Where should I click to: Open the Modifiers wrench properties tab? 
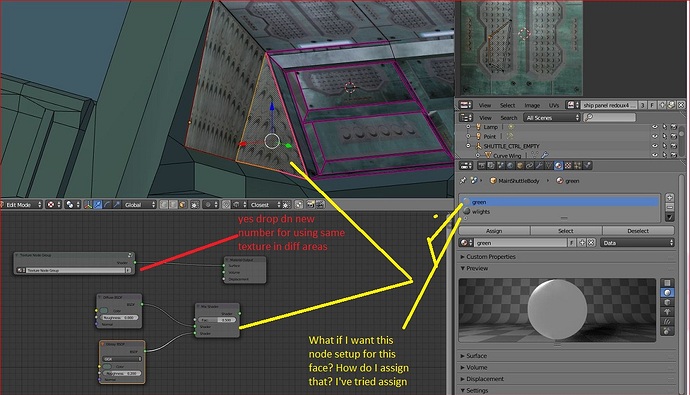point(539,166)
